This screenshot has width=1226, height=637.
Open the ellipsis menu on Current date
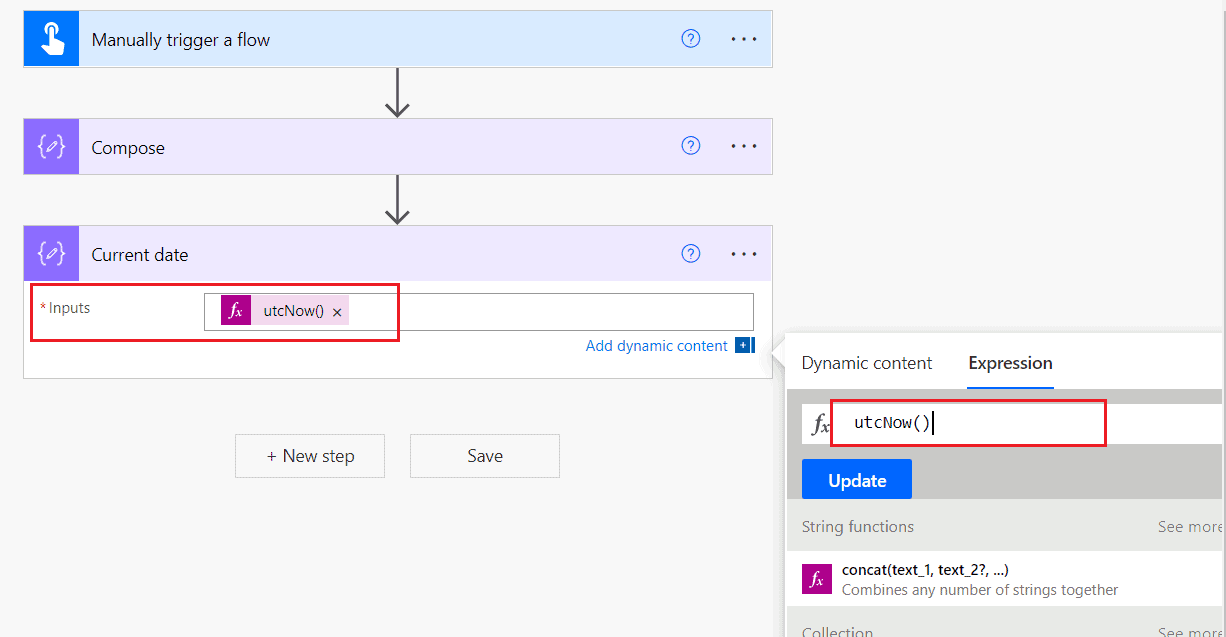[x=744, y=253]
